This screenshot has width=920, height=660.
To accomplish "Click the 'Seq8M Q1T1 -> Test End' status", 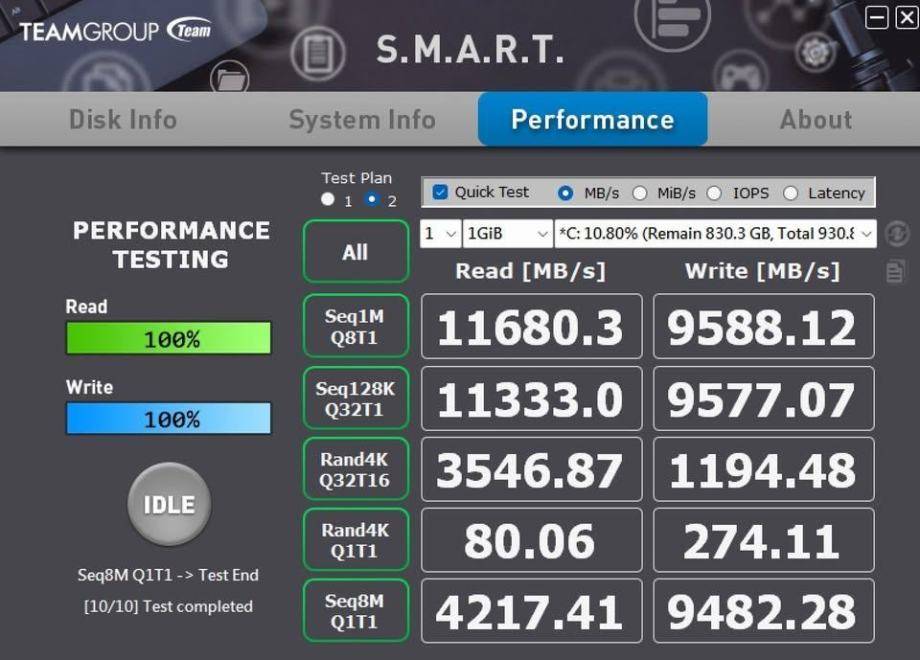I will click(168, 575).
